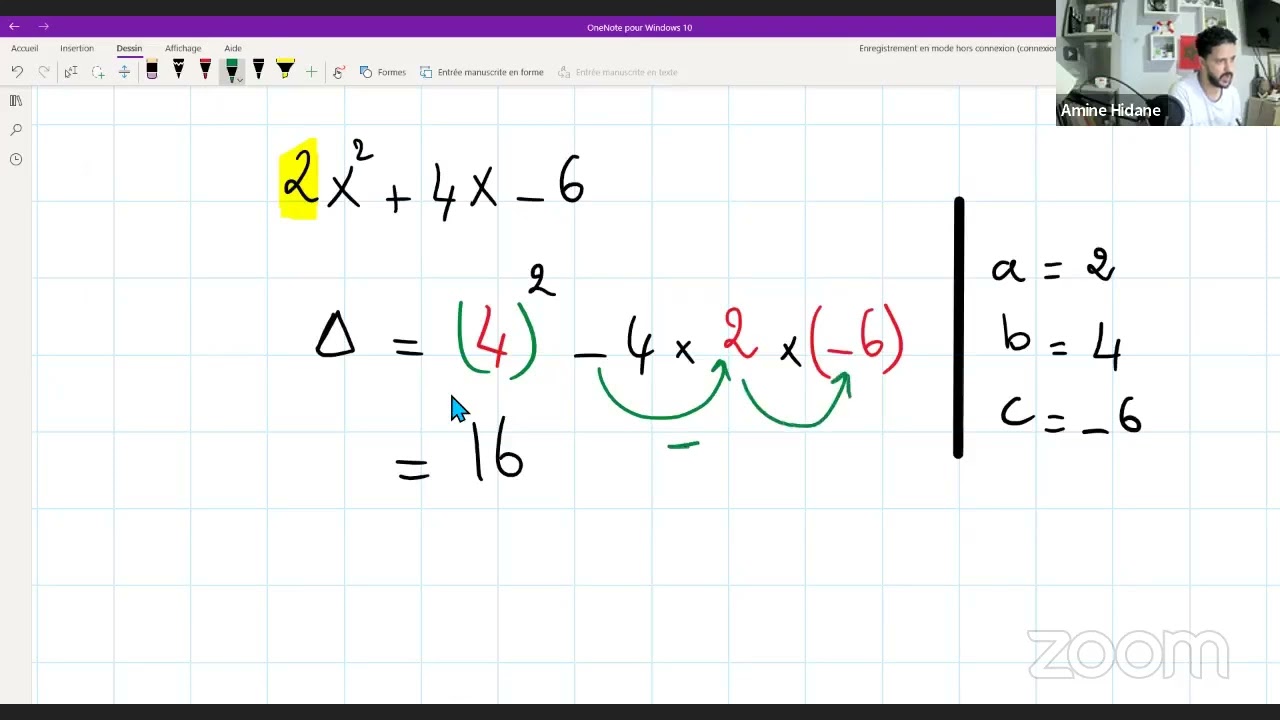This screenshot has height=720, width=1280.
Task: Click Entrée manuscrite en forme
Action: 482,72
